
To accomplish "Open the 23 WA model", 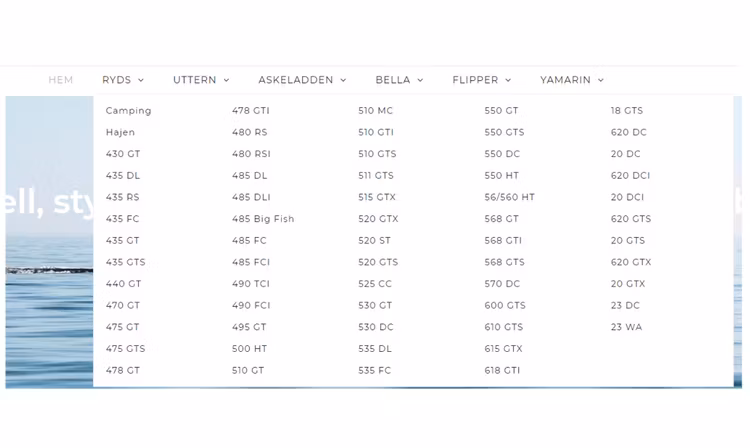I will (x=627, y=327).
